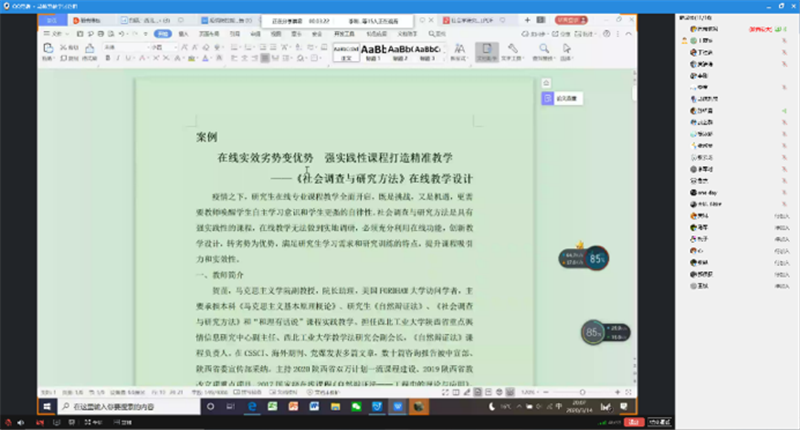Toggle underline formatting in the ribbon
The width and height of the screenshot is (800, 430).
128,58
